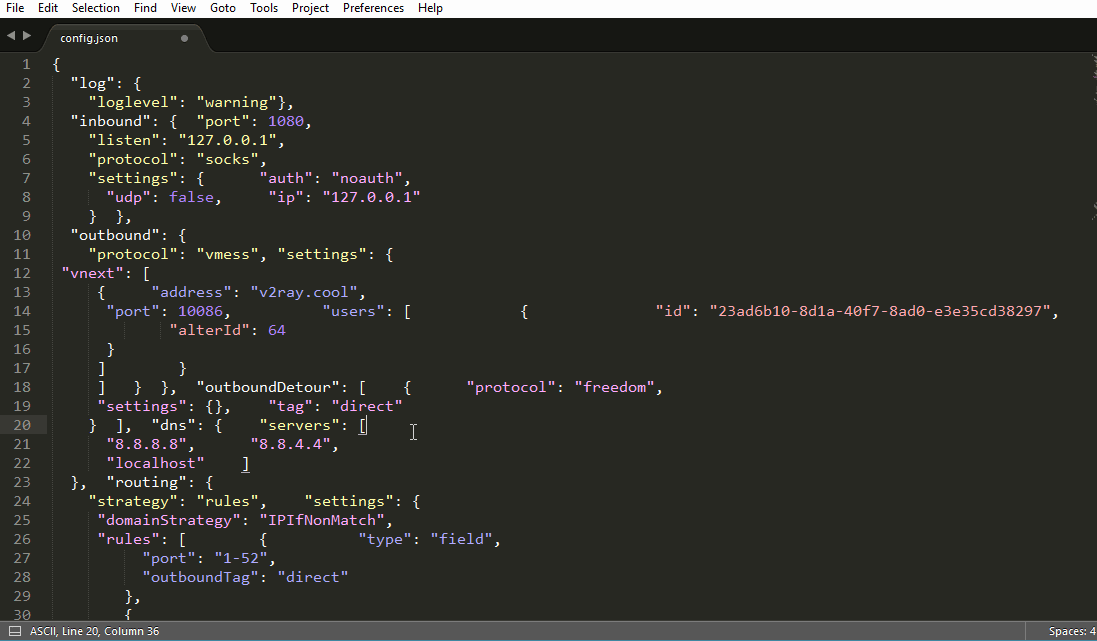Open the Selection menu
This screenshot has width=1097, height=641.
[x=95, y=8]
